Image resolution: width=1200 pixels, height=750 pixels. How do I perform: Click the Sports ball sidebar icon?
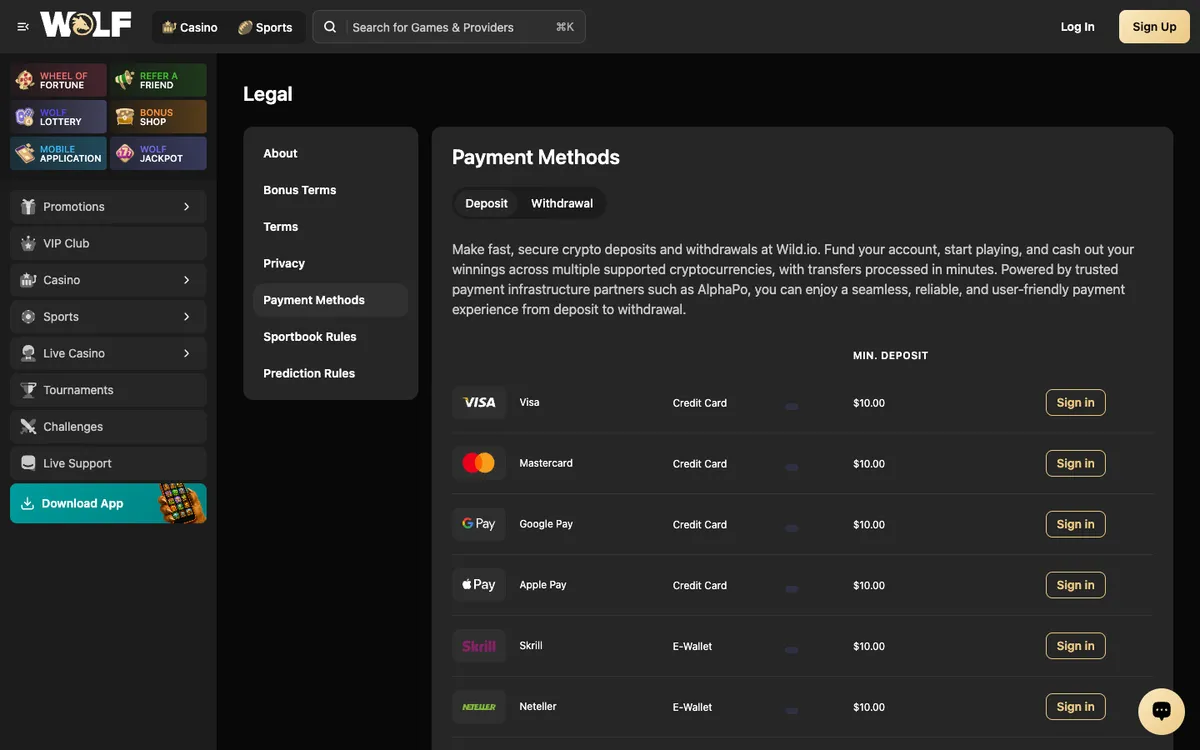28,317
